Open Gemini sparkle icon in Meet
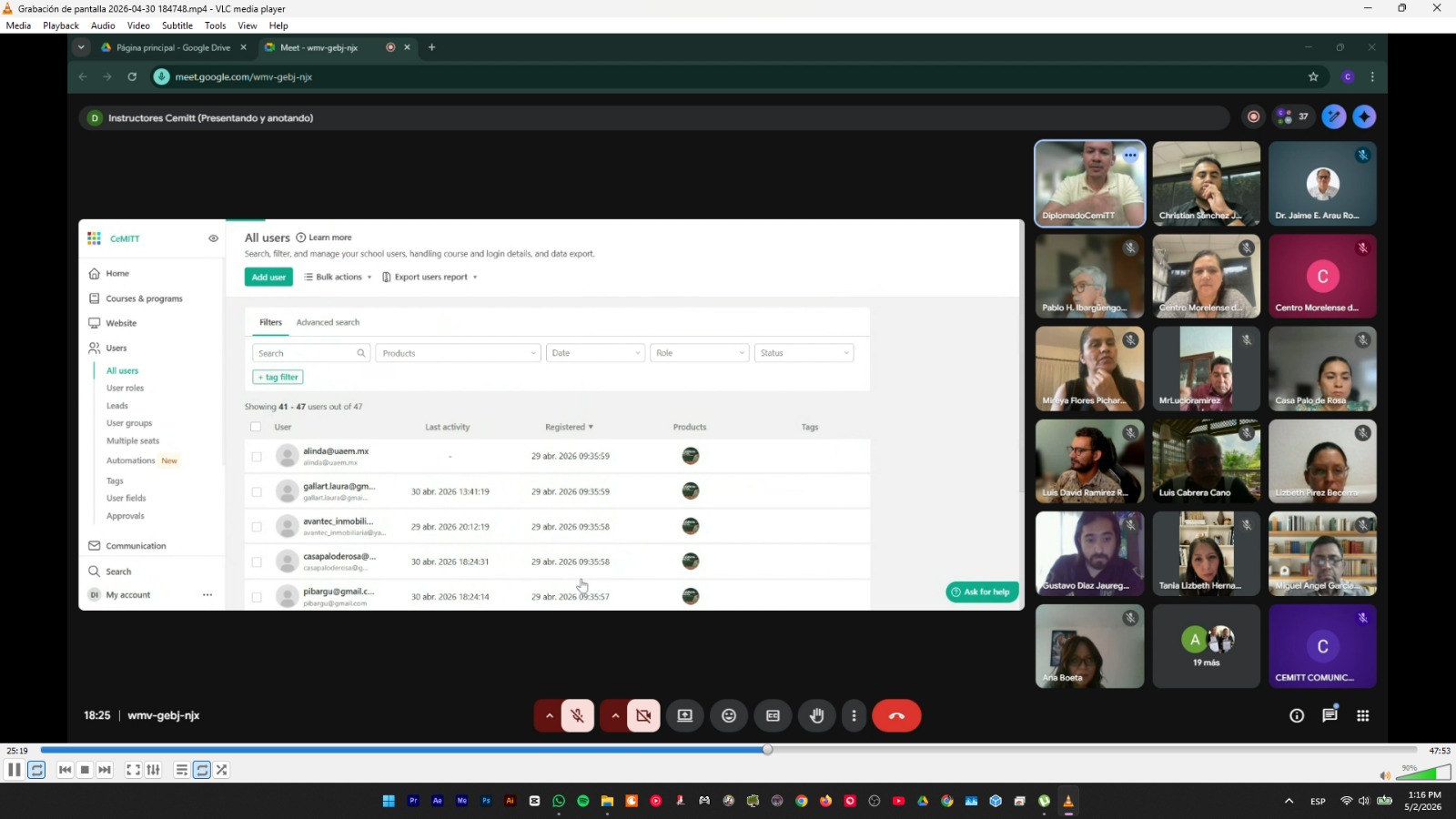Image resolution: width=1456 pixels, height=819 pixels. coord(1364,116)
